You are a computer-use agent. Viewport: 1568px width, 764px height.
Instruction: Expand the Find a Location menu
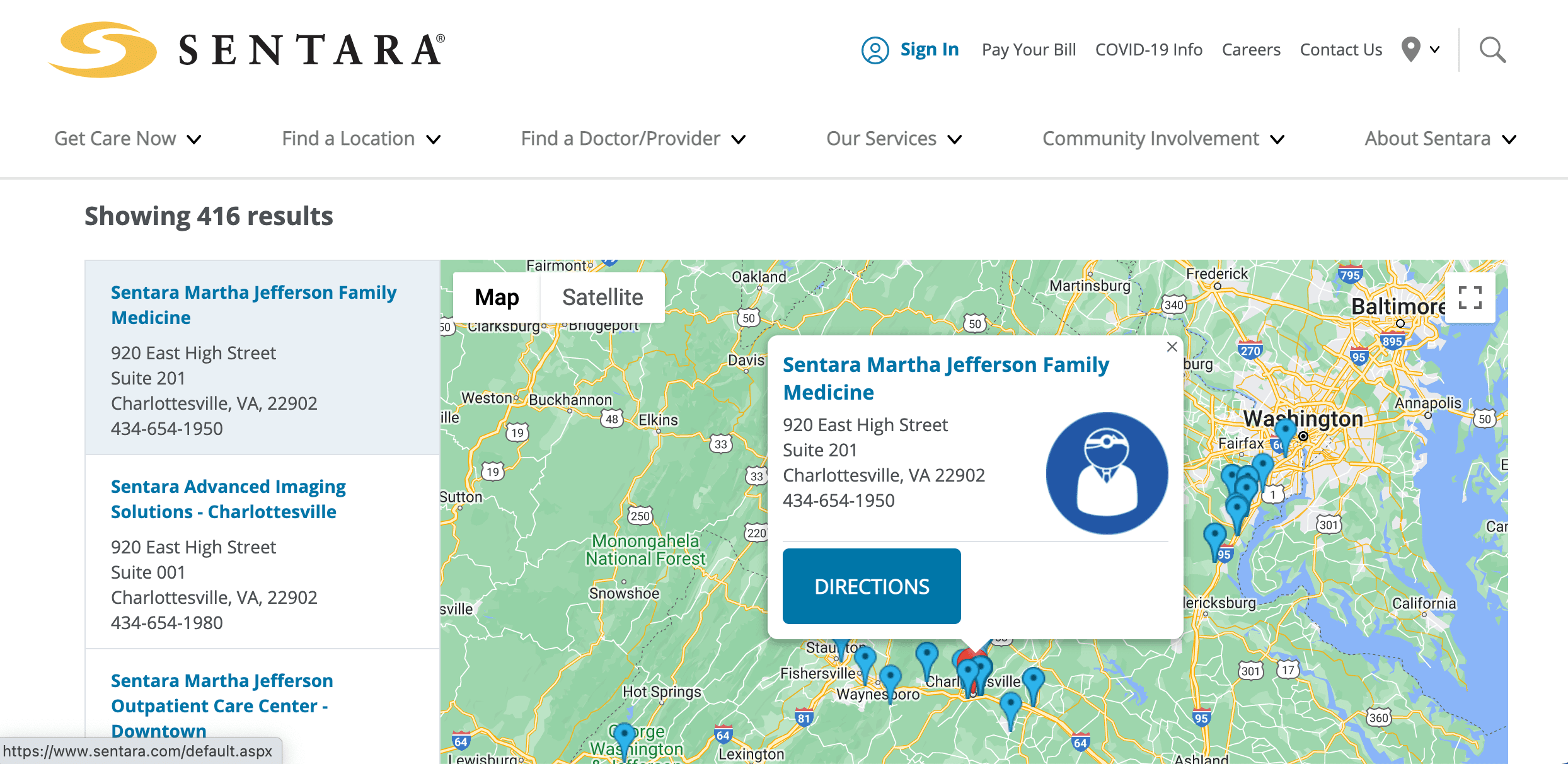click(360, 139)
